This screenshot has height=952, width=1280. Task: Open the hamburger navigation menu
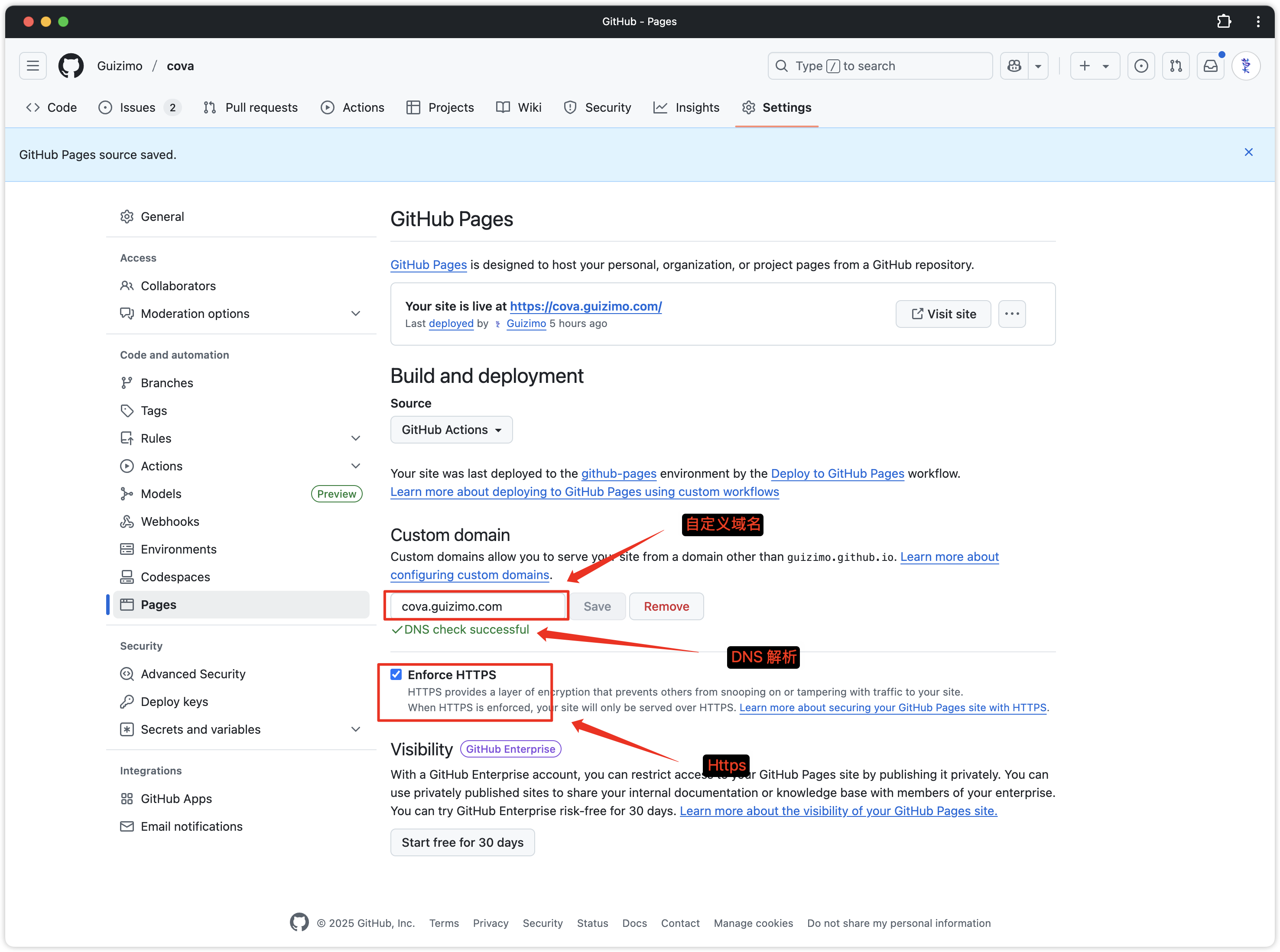pos(33,66)
